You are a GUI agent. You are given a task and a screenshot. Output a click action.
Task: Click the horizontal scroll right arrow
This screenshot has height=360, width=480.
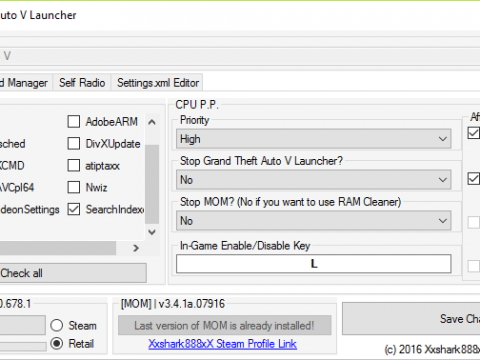pyautogui.click(x=136, y=248)
